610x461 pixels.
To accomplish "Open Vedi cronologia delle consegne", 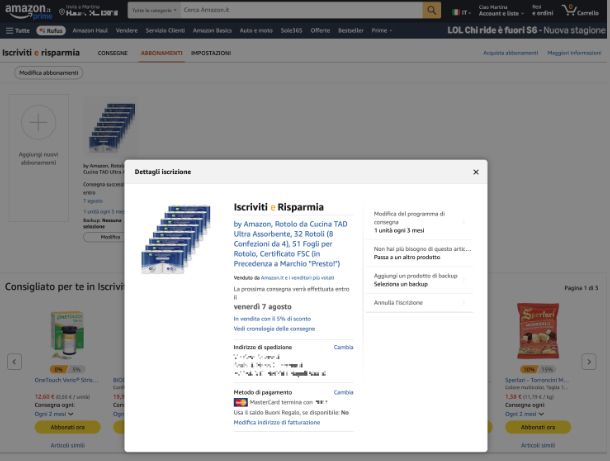I will [274, 329].
